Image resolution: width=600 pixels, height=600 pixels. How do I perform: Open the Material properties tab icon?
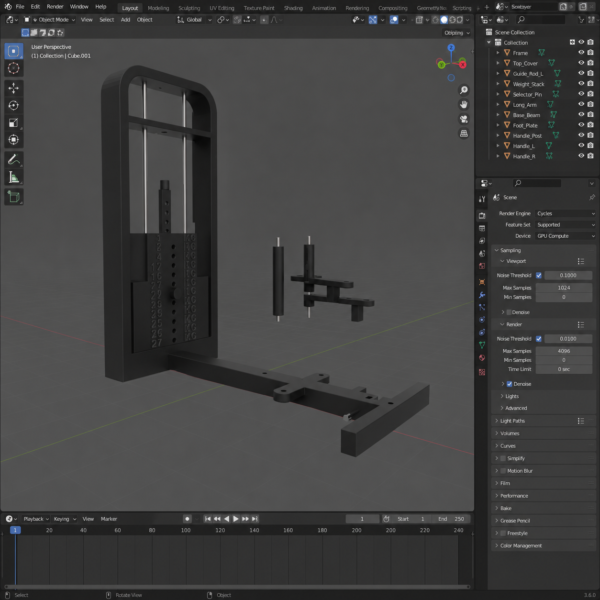(x=482, y=358)
